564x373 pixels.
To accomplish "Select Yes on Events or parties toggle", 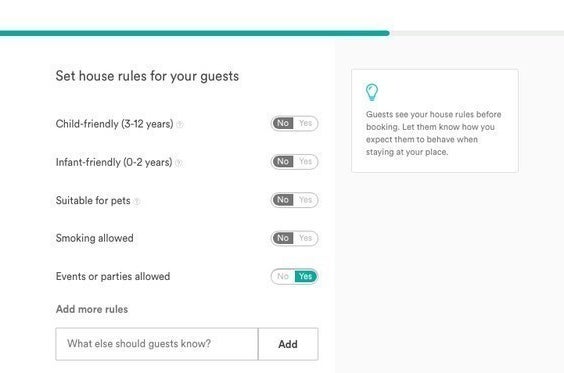I will 306,276.
